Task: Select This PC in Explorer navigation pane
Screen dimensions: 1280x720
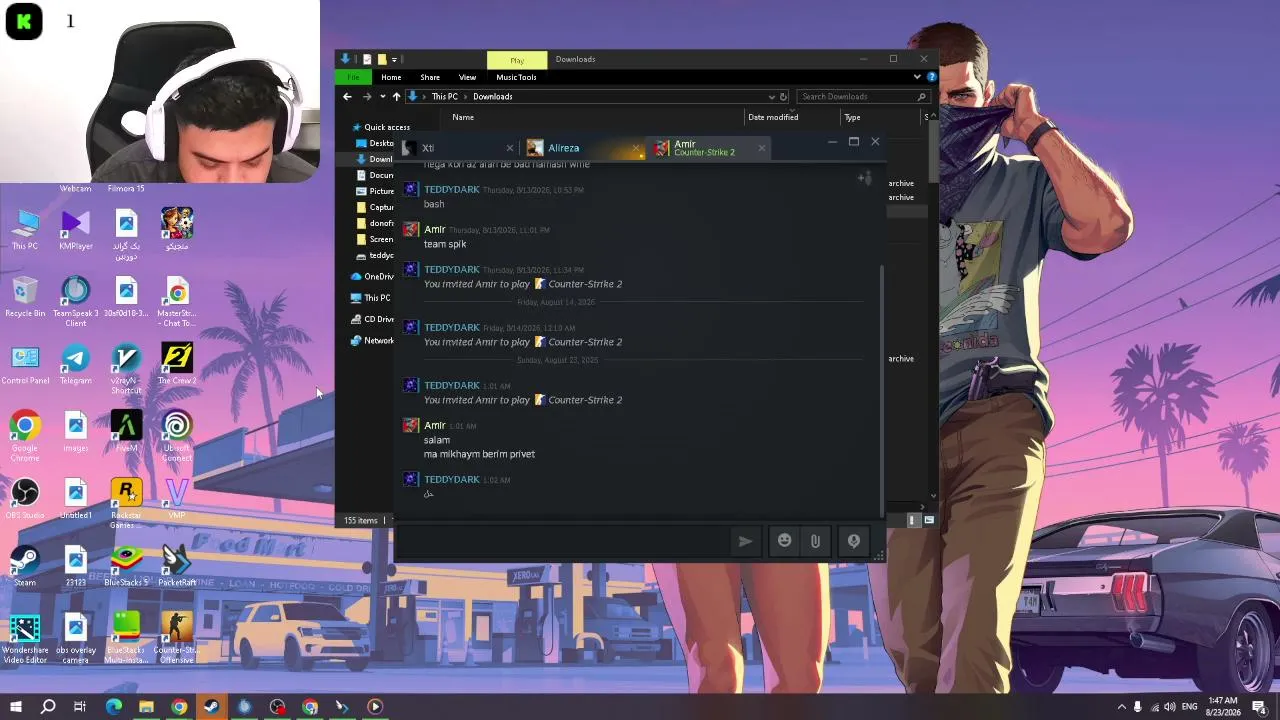Action: pyautogui.click(x=371, y=298)
